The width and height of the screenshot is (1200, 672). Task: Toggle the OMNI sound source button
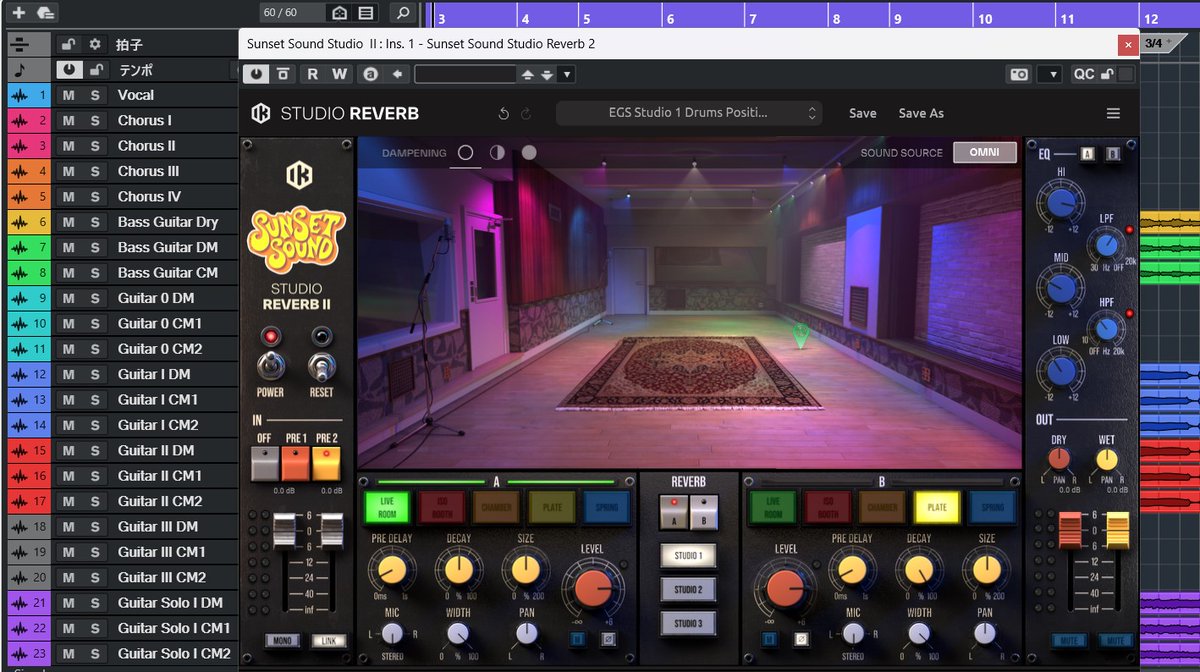tap(985, 152)
